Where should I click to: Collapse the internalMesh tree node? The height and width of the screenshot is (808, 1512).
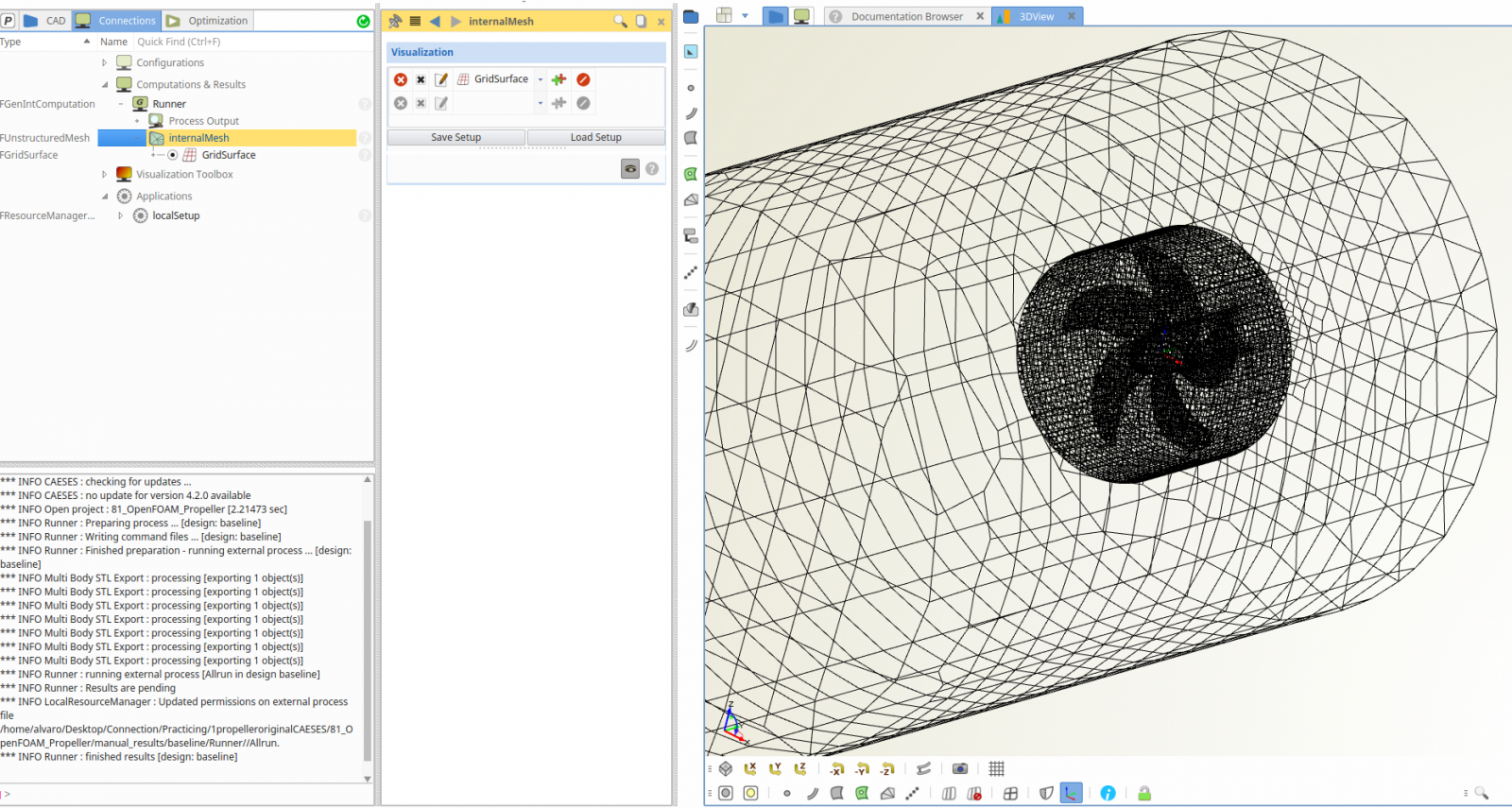pos(137,138)
